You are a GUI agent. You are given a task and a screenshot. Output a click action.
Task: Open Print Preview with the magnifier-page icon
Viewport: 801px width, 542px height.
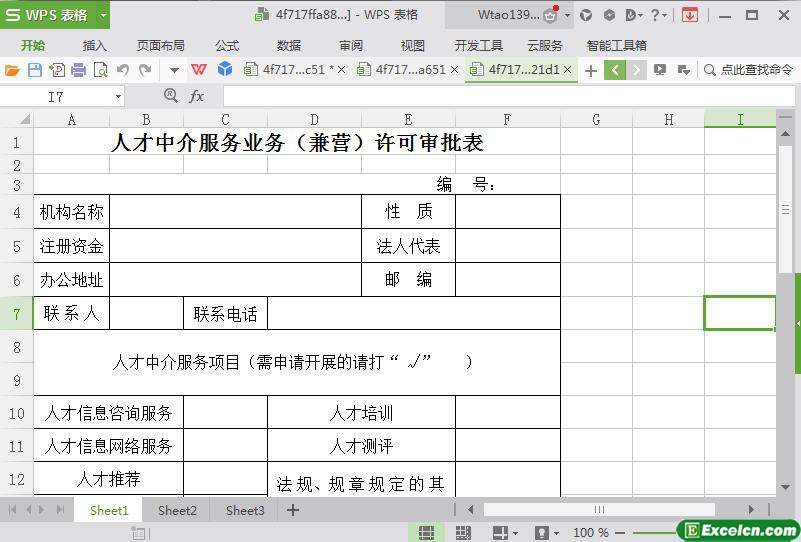(101, 70)
